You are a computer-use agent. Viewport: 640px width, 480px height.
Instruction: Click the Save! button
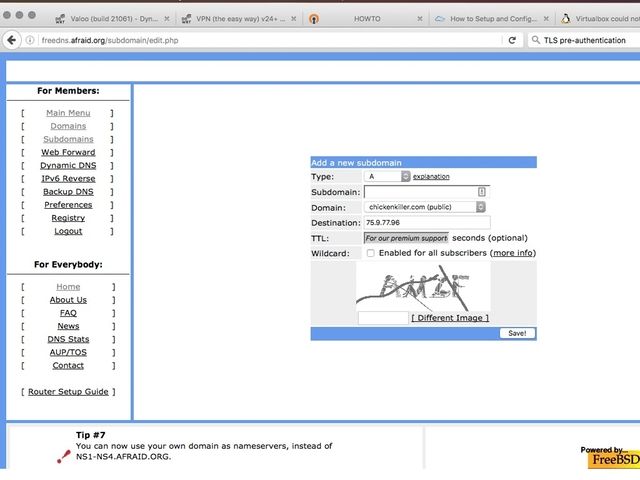point(517,333)
